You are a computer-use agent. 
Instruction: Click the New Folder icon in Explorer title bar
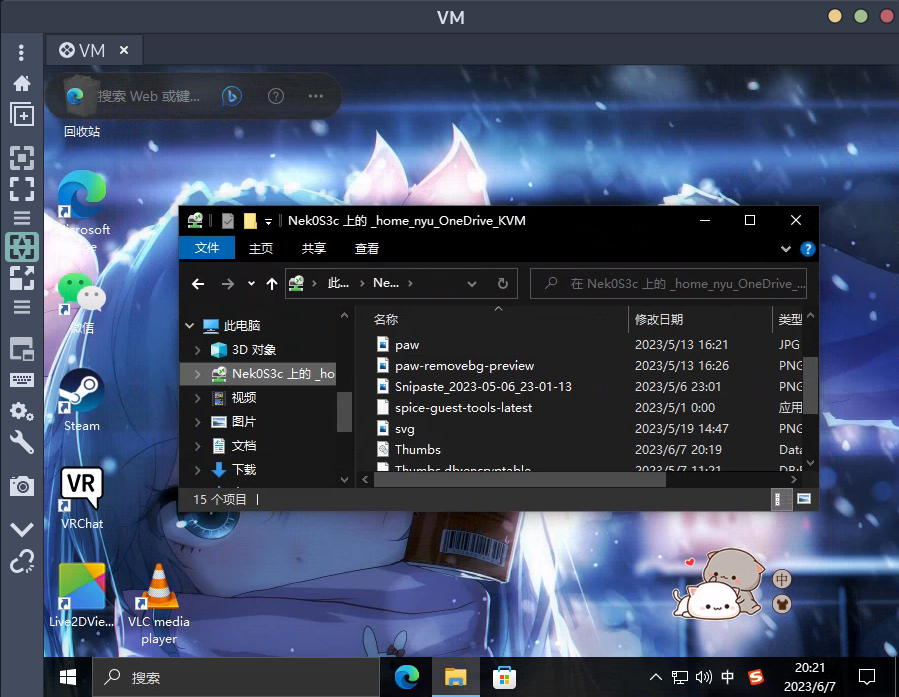250,221
